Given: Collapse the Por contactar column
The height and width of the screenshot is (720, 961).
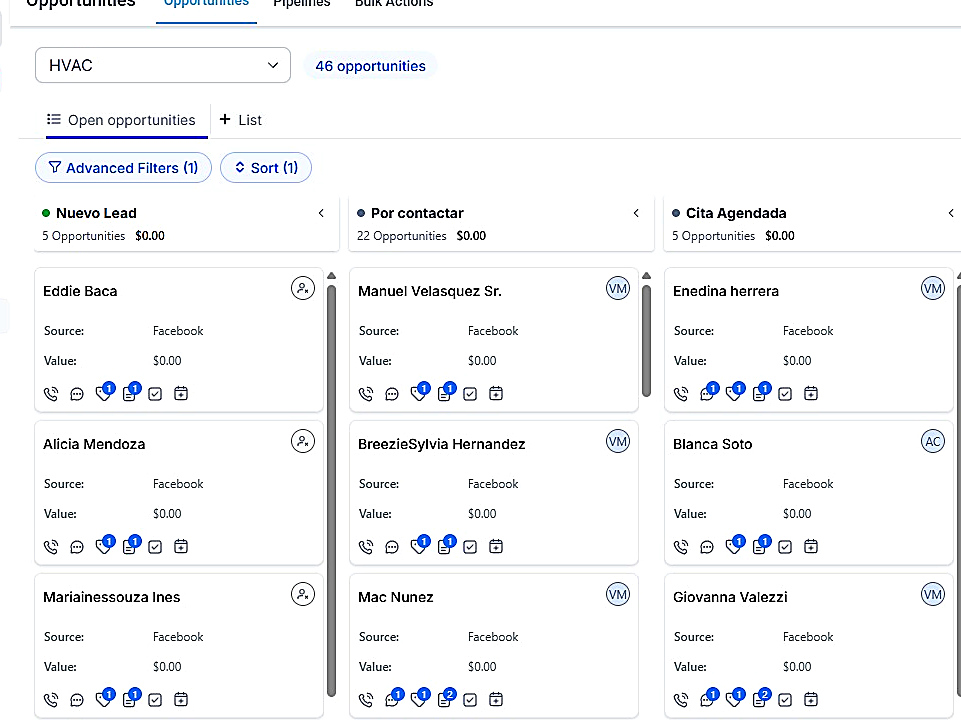Looking at the screenshot, I should 636,213.
